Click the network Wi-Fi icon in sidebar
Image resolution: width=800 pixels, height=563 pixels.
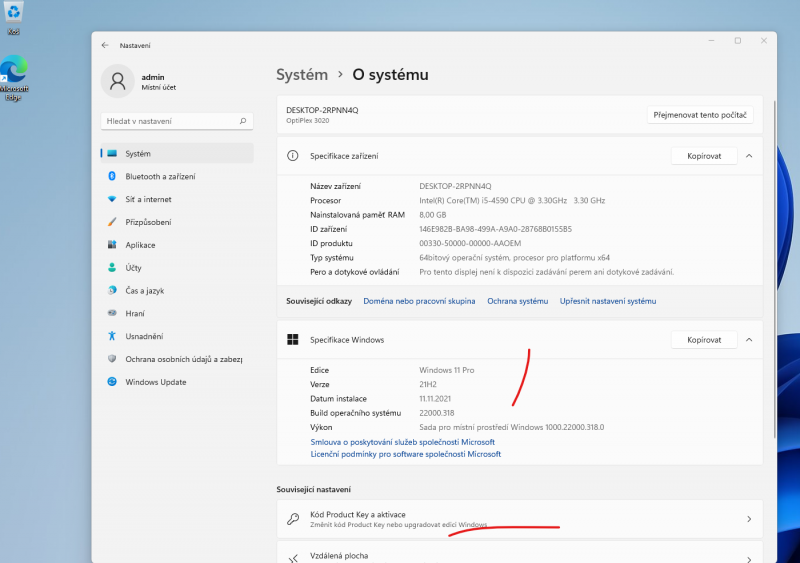pos(112,199)
